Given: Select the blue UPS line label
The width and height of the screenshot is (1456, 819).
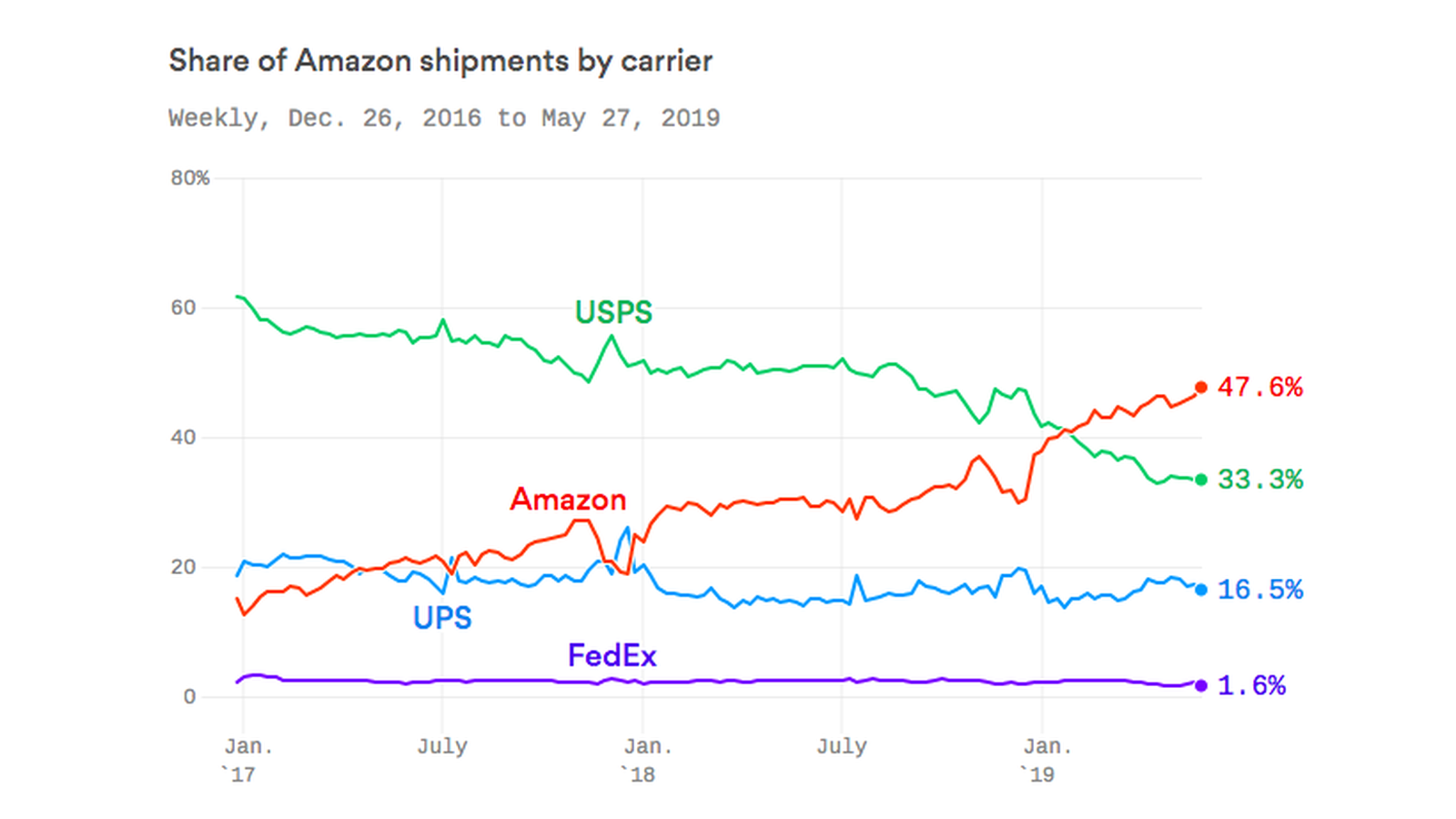Looking at the screenshot, I should coord(442,618).
